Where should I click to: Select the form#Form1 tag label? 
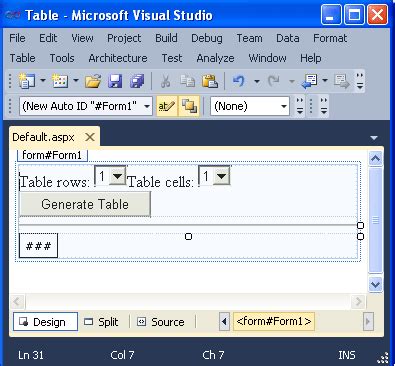pos(52,155)
